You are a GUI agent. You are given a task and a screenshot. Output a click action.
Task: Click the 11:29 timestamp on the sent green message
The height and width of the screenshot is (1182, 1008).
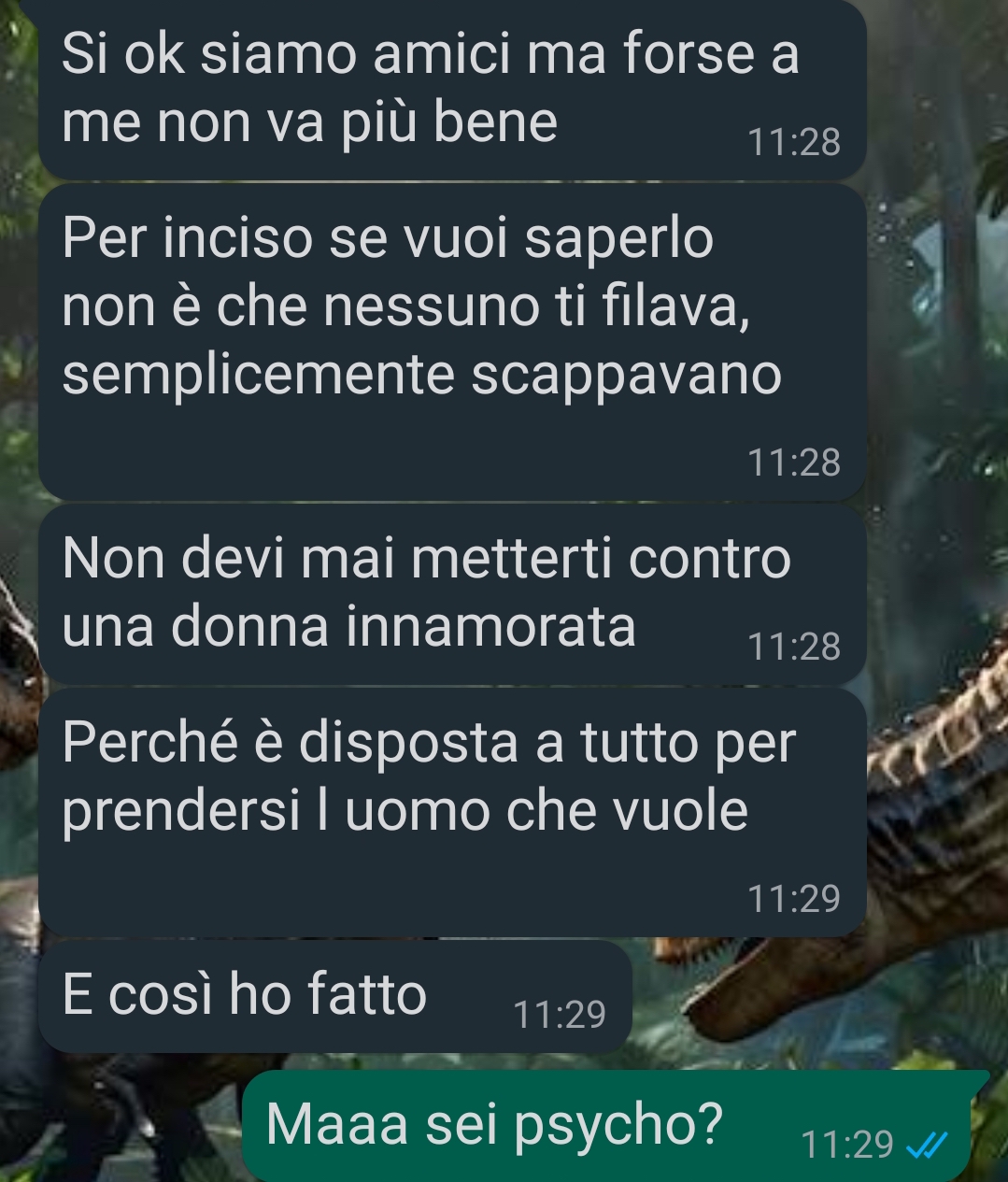tap(847, 1144)
